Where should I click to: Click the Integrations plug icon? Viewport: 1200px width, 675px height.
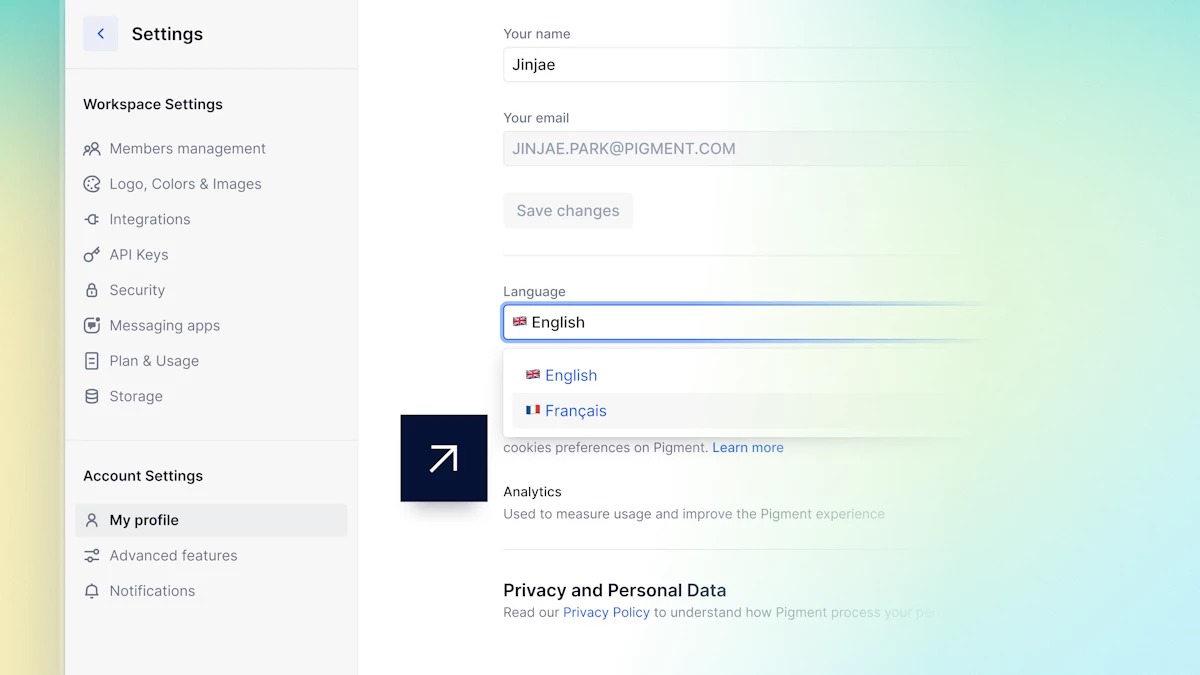point(92,220)
